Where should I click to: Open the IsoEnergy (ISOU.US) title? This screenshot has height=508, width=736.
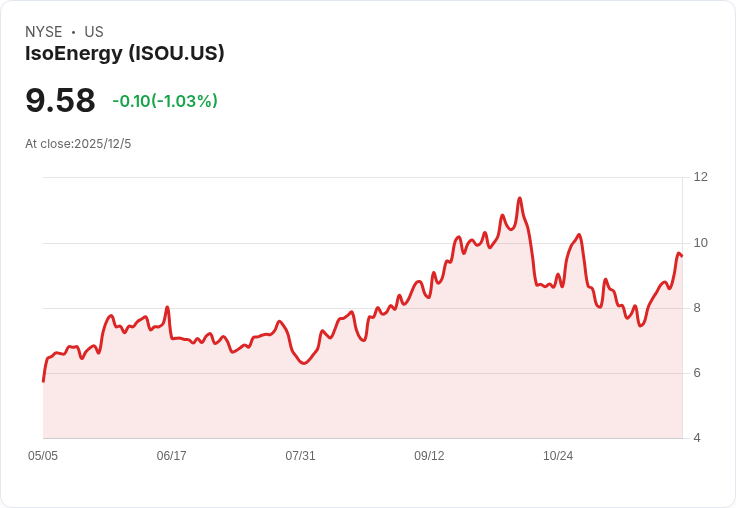(124, 53)
